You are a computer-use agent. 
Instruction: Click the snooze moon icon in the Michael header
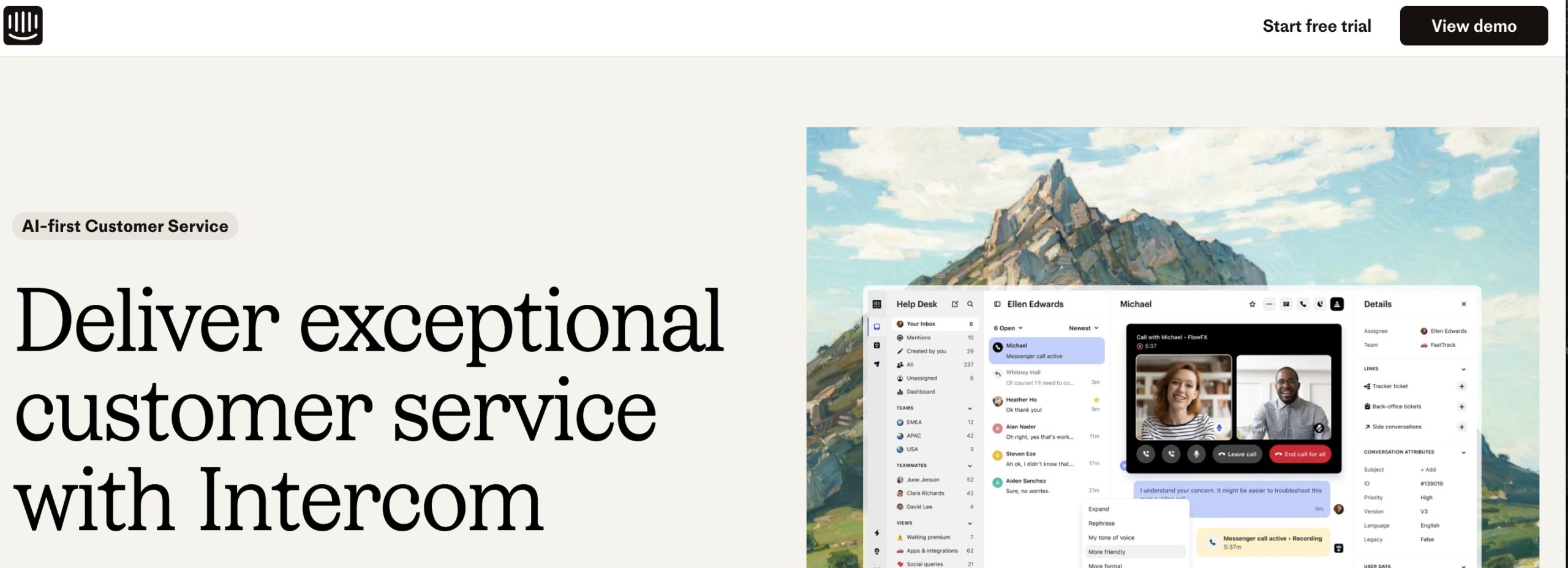[1320, 304]
